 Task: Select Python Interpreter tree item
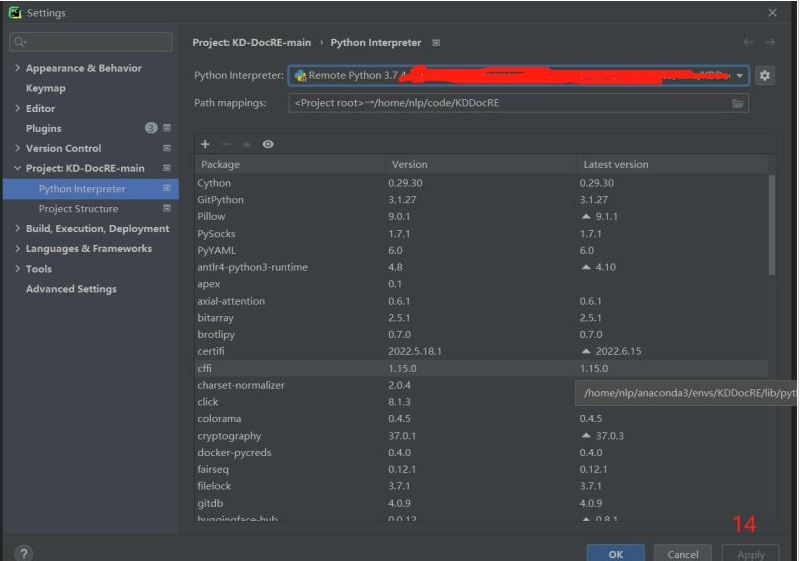tap(91, 189)
